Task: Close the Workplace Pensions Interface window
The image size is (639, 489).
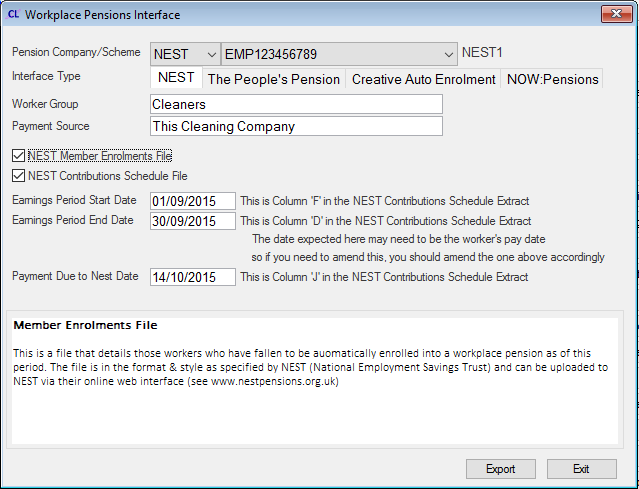Action: pos(612,14)
